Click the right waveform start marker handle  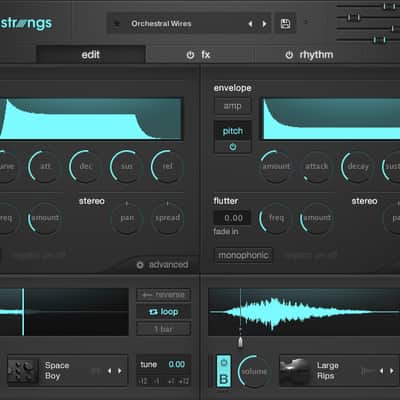240,341
